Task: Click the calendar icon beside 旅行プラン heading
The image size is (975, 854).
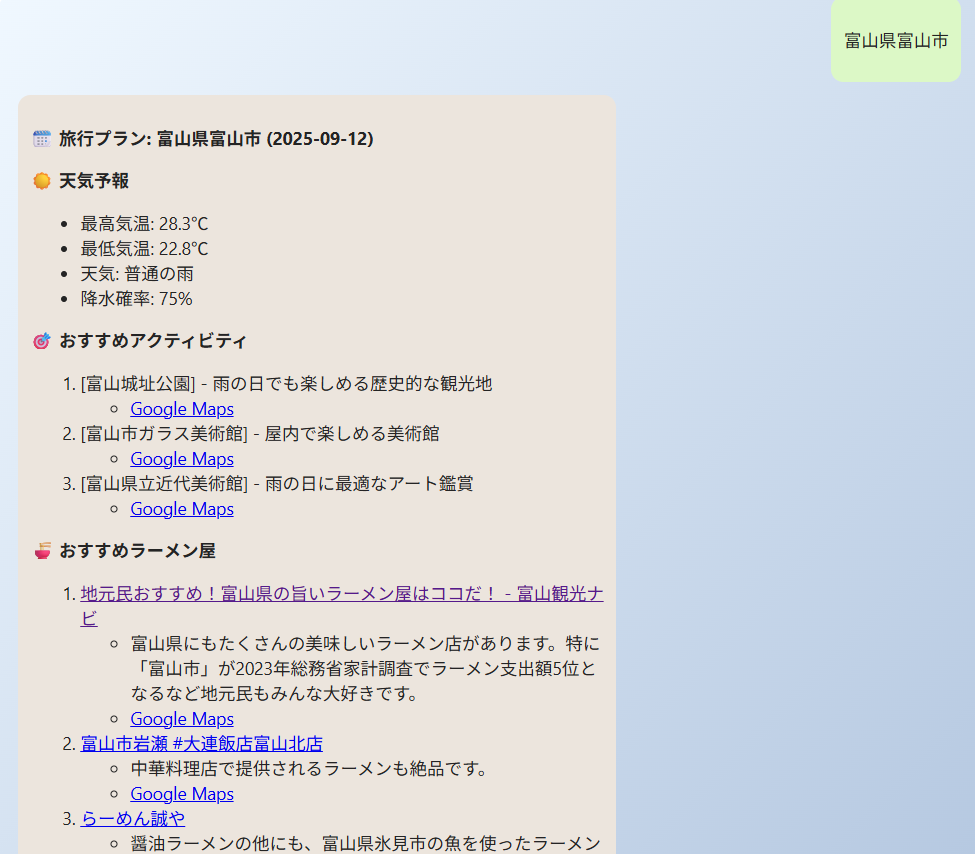Action: point(42,139)
